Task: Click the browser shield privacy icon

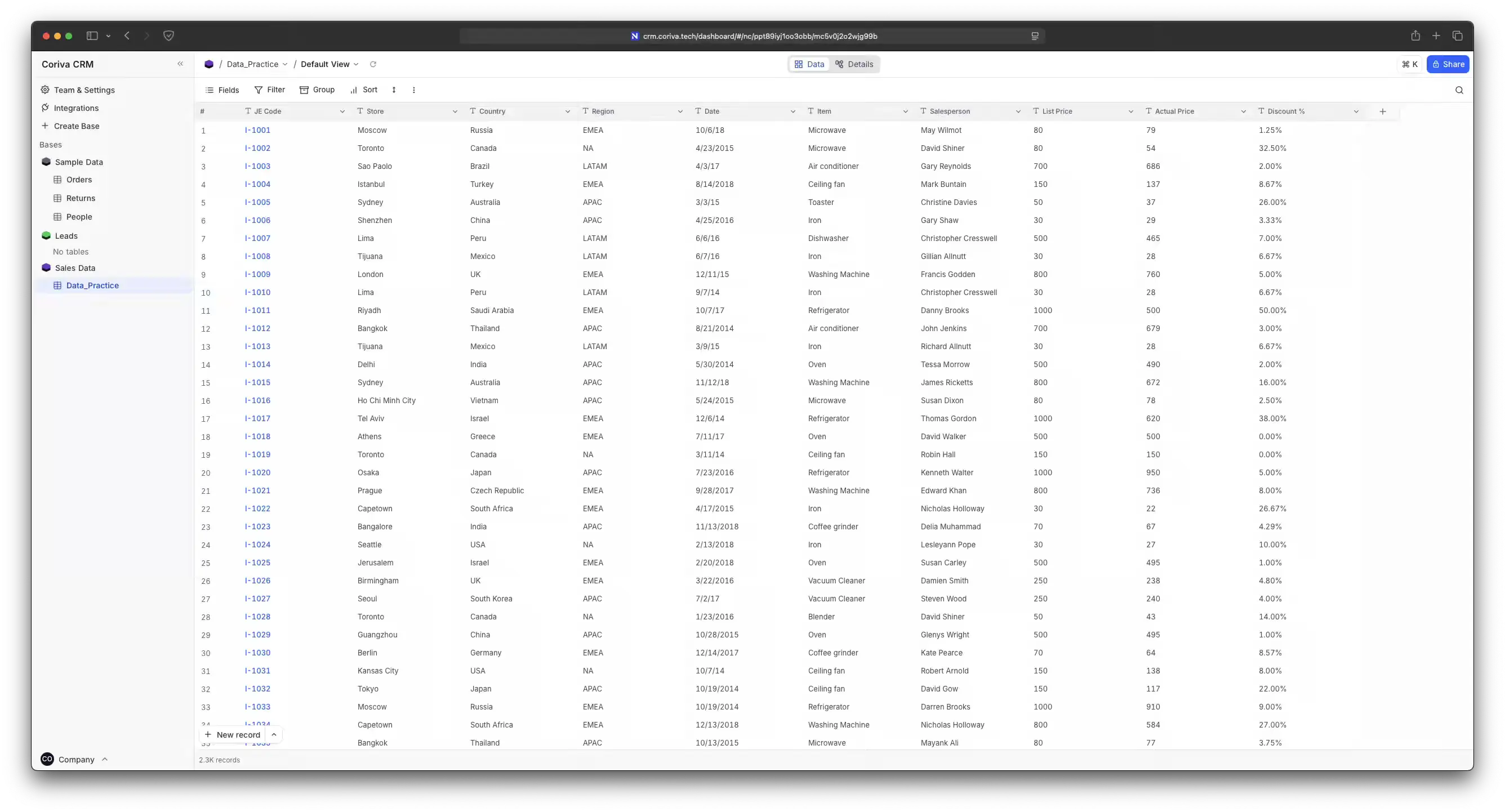Action: pyautogui.click(x=168, y=36)
